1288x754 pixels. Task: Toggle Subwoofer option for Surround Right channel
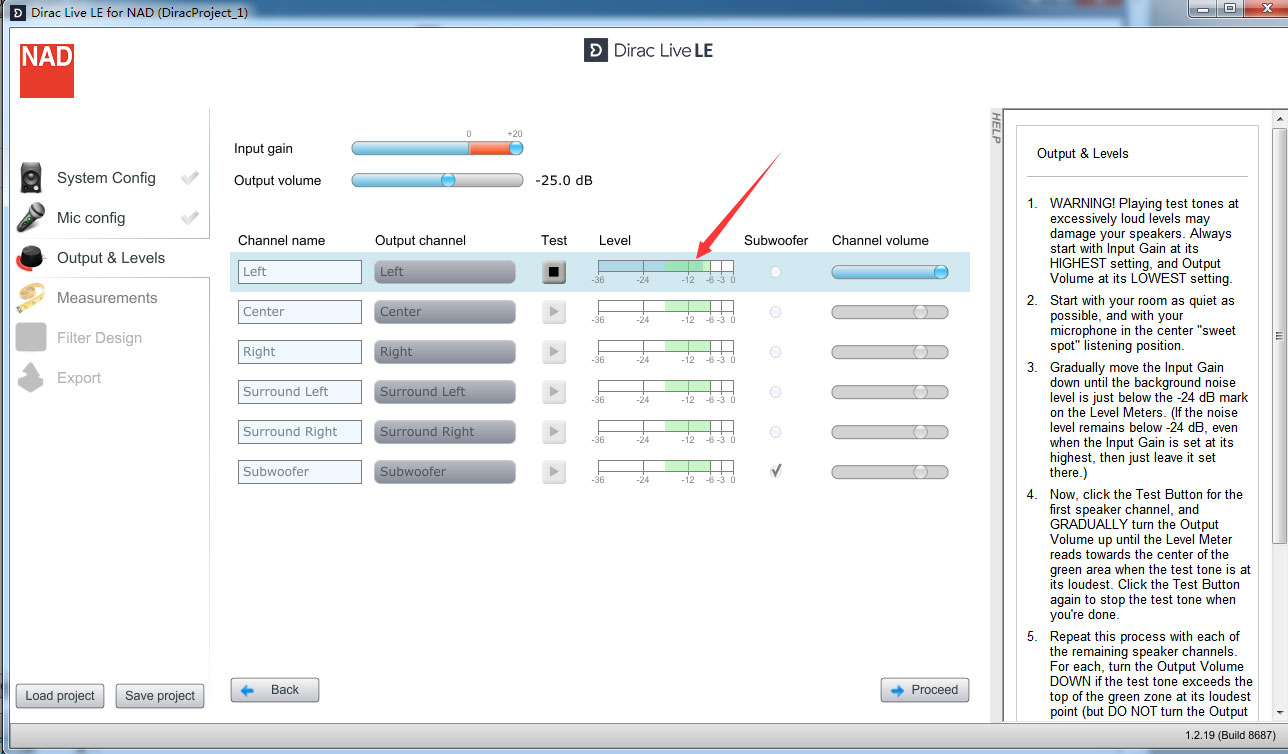[776, 432]
